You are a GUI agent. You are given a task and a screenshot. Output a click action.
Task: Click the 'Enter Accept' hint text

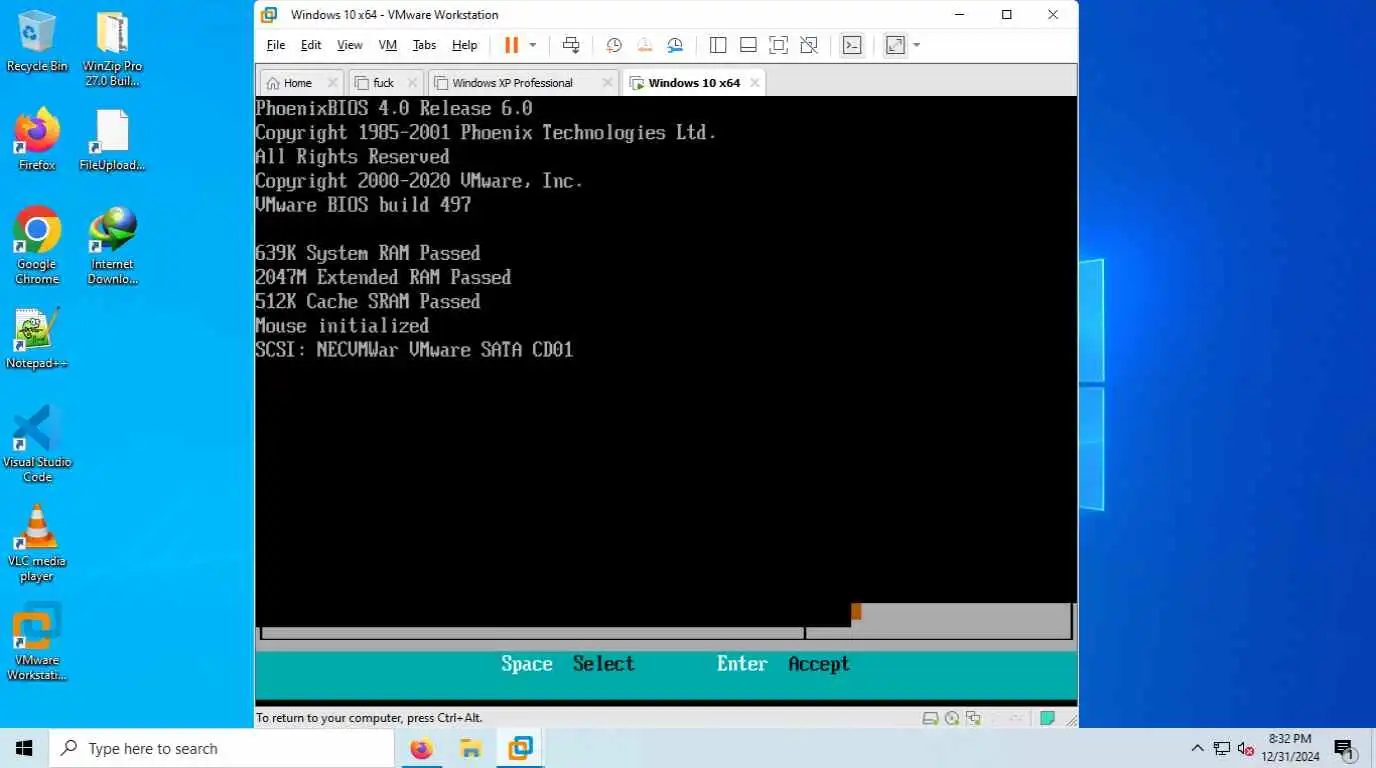tap(783, 664)
